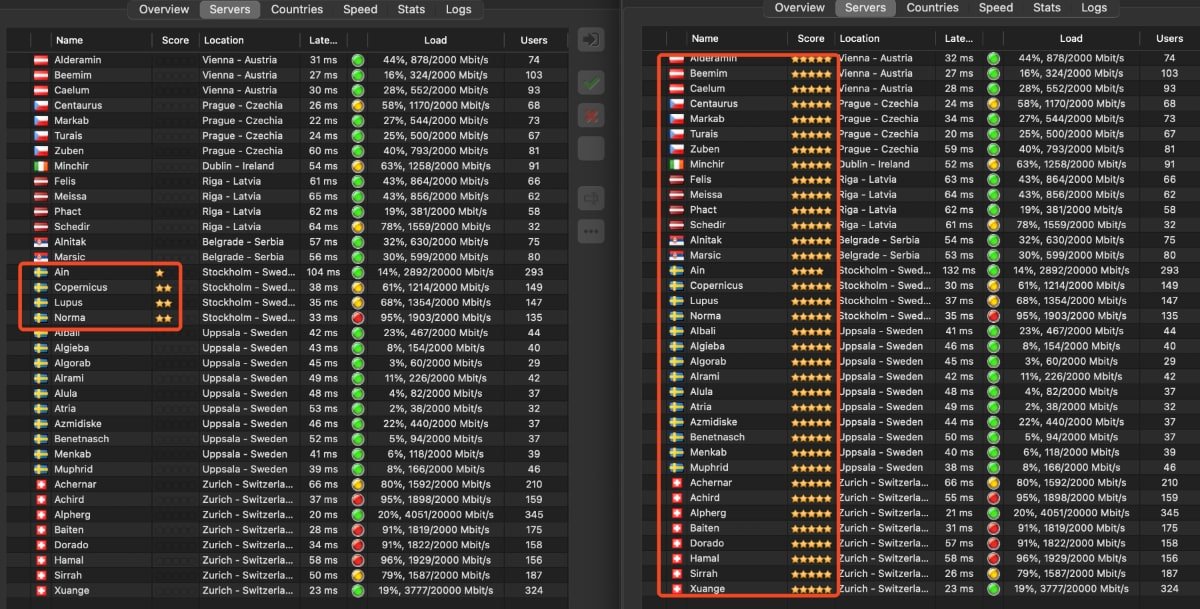
Task: Switch to the Countries tab in left window
Action: [297, 9]
